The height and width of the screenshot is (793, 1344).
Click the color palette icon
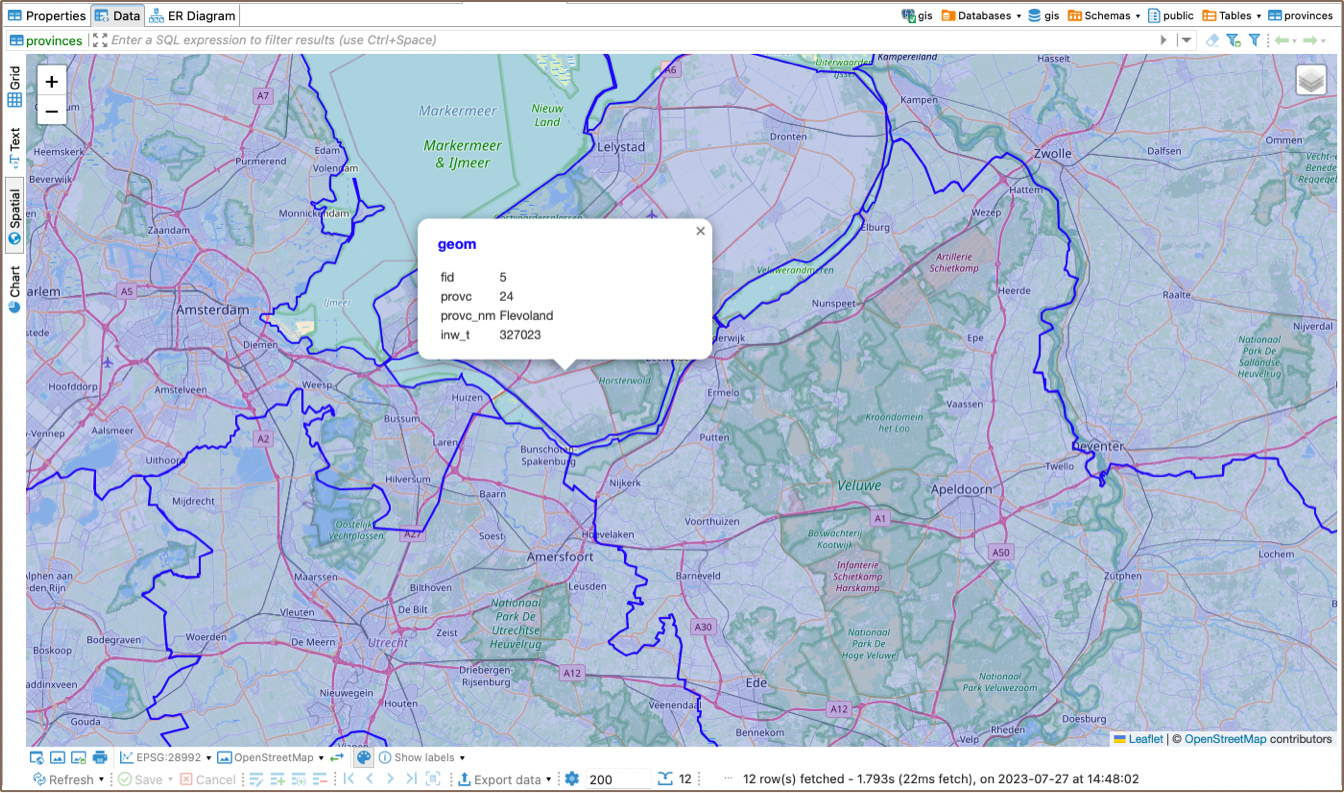pos(364,758)
